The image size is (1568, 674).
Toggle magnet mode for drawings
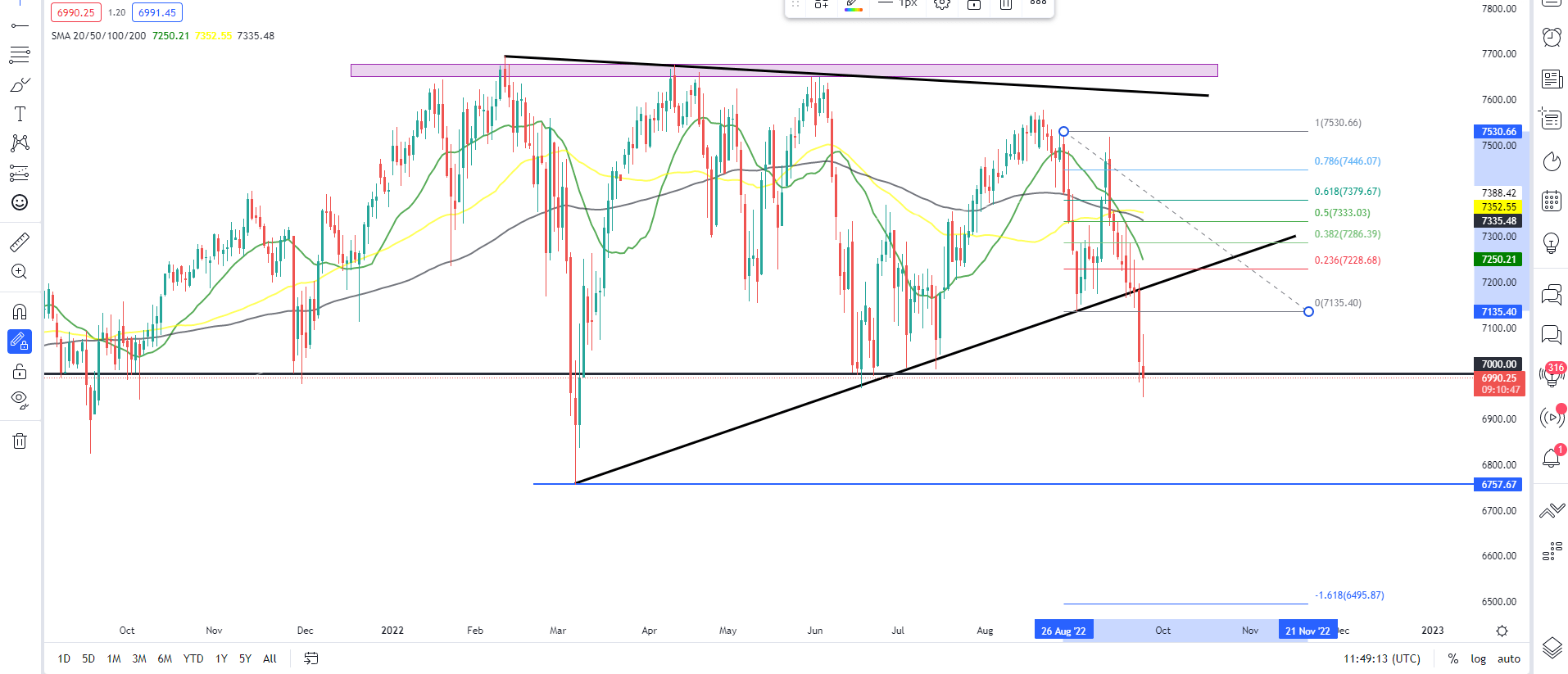20,311
